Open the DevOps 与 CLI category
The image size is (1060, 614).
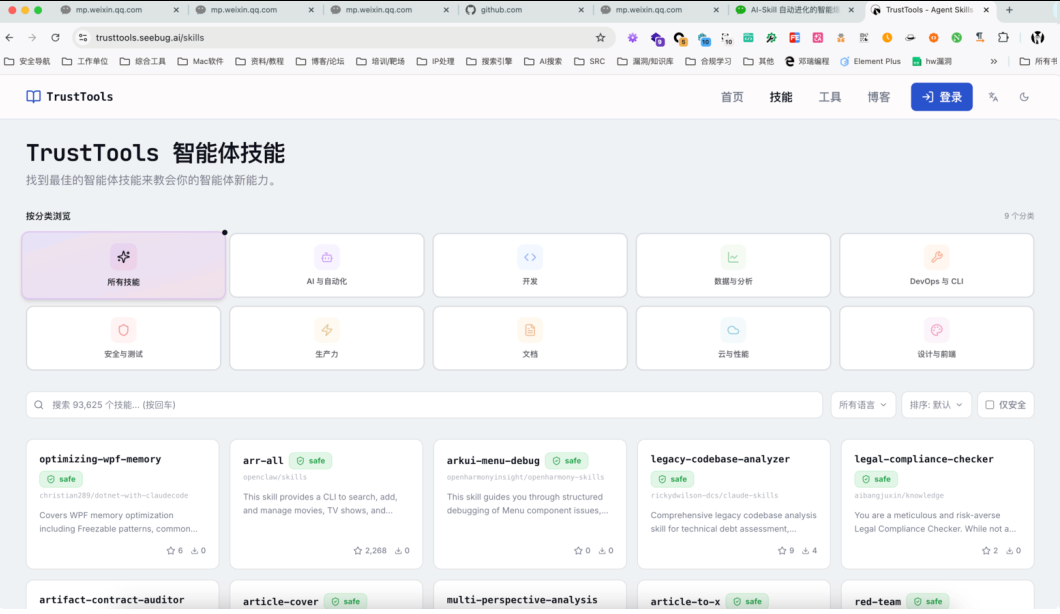coord(936,265)
